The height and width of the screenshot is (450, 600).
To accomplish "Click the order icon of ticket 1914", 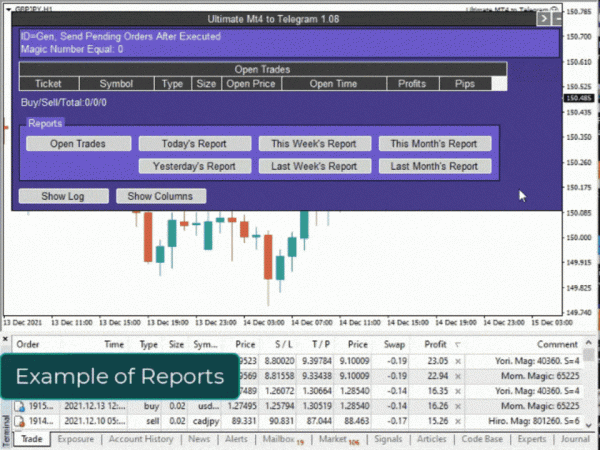I will coord(20,421).
